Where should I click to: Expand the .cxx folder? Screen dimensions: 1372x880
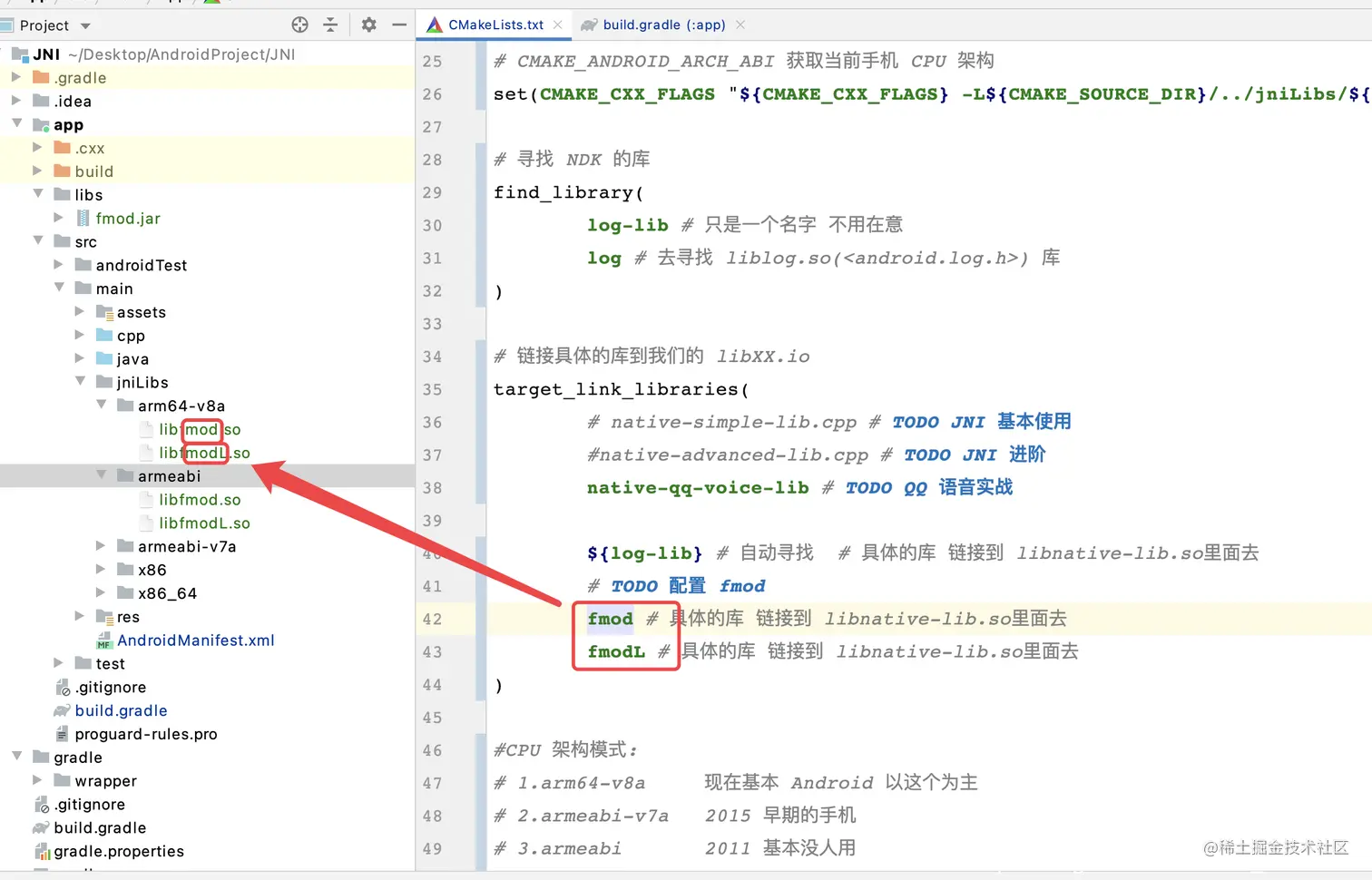(37, 147)
